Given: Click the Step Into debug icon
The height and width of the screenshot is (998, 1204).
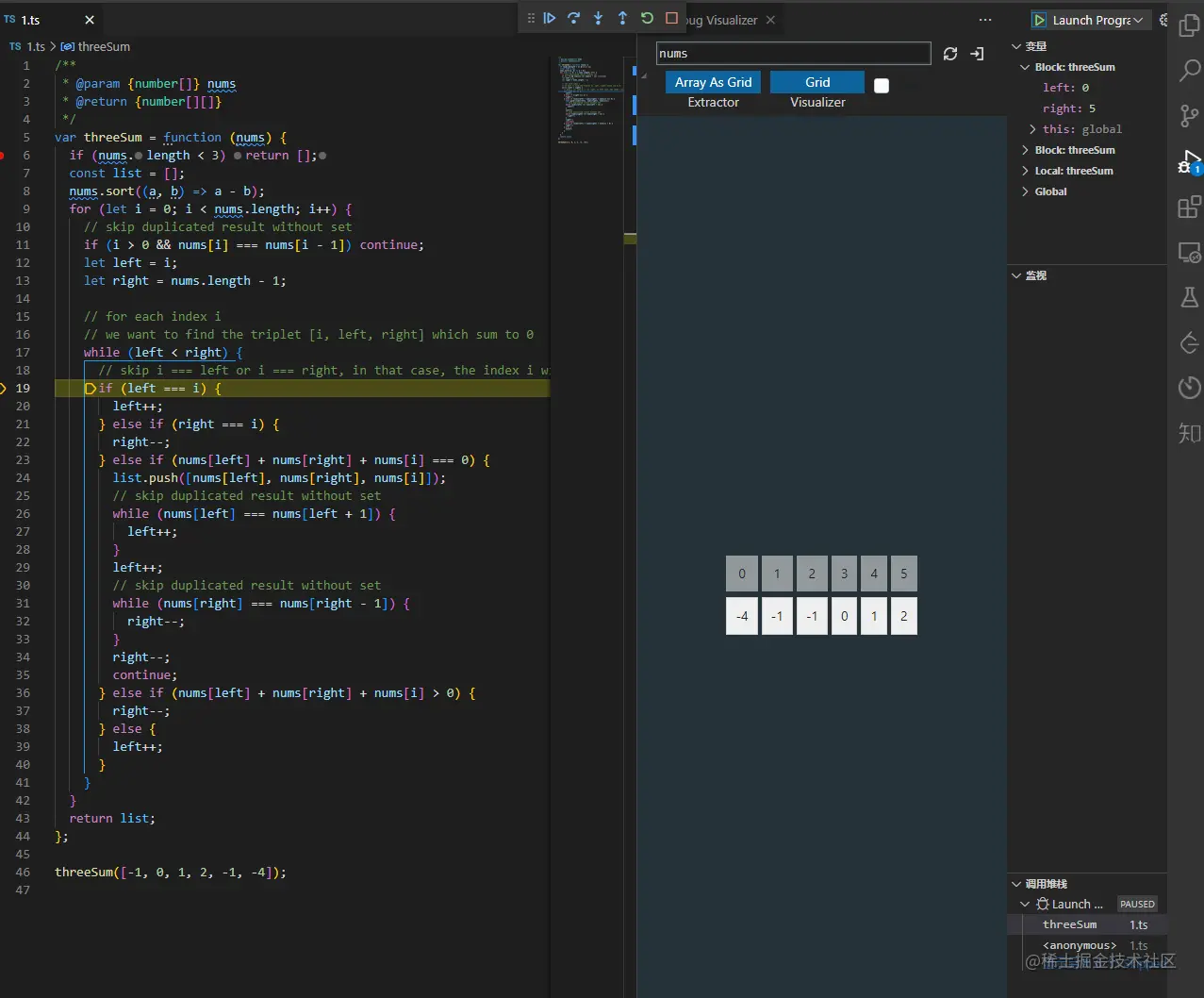Looking at the screenshot, I should point(598,18).
